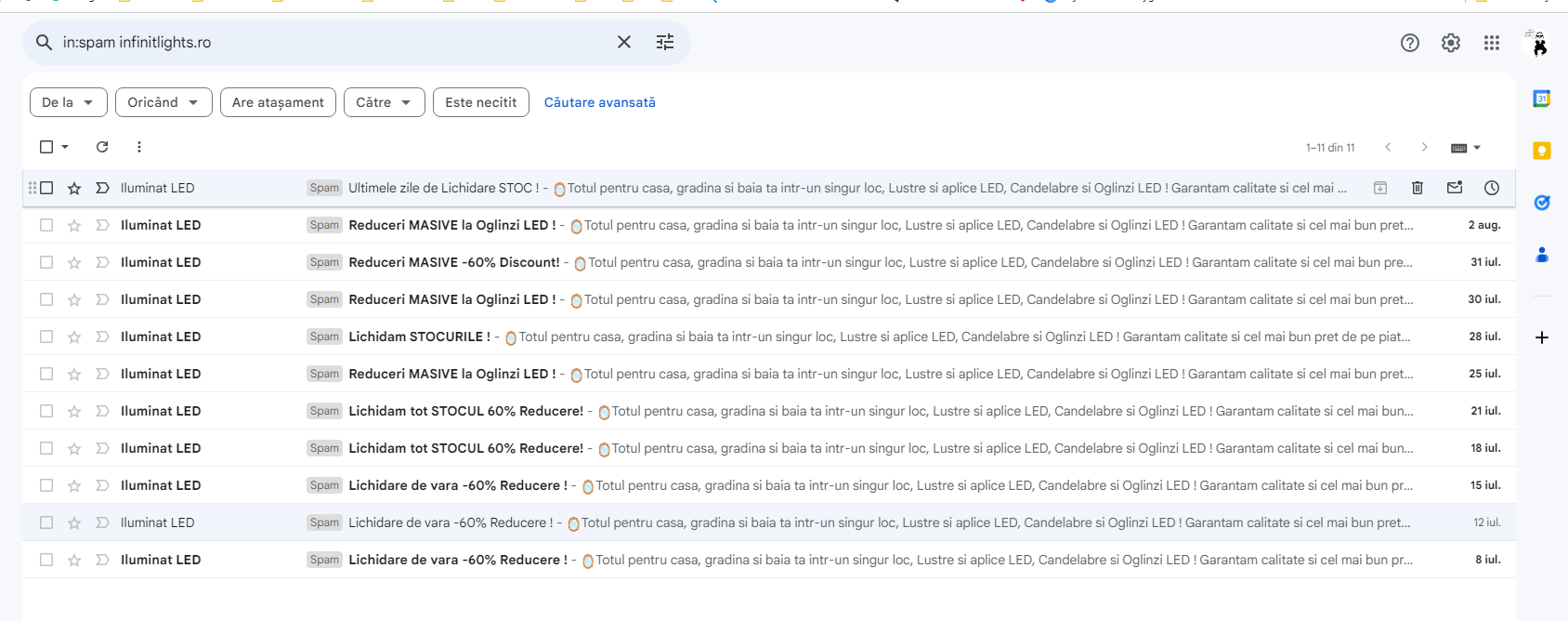Open the three-dot more actions menu
Viewport: 1568px width, 621px height.
point(139,147)
